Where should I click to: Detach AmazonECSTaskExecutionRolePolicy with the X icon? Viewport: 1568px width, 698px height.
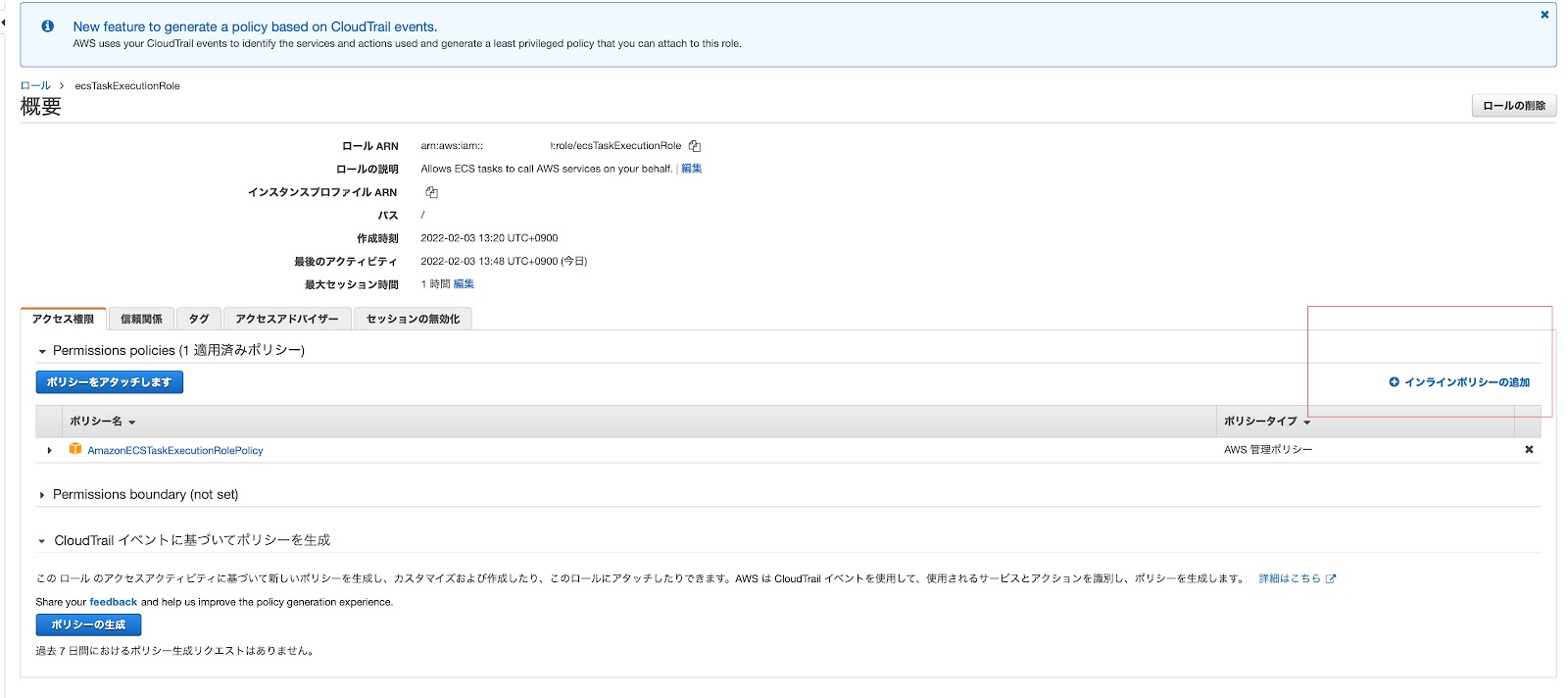[1529, 450]
